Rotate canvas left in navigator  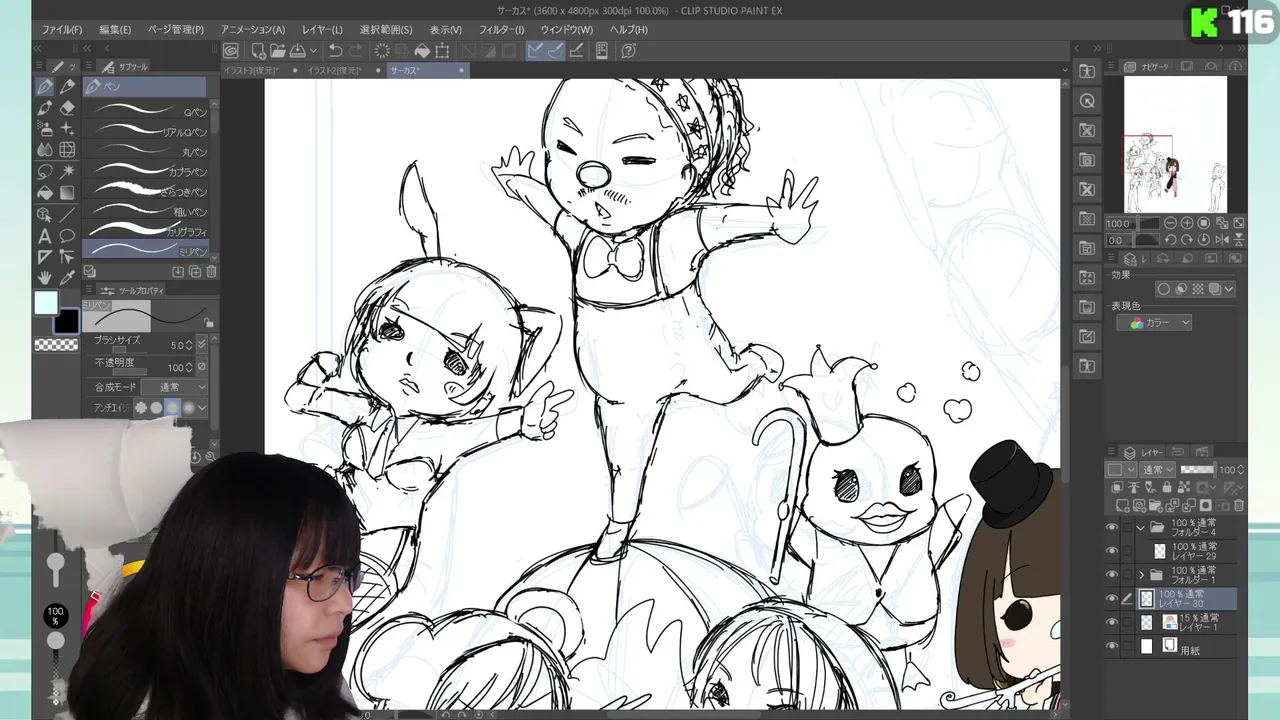[x=1170, y=240]
